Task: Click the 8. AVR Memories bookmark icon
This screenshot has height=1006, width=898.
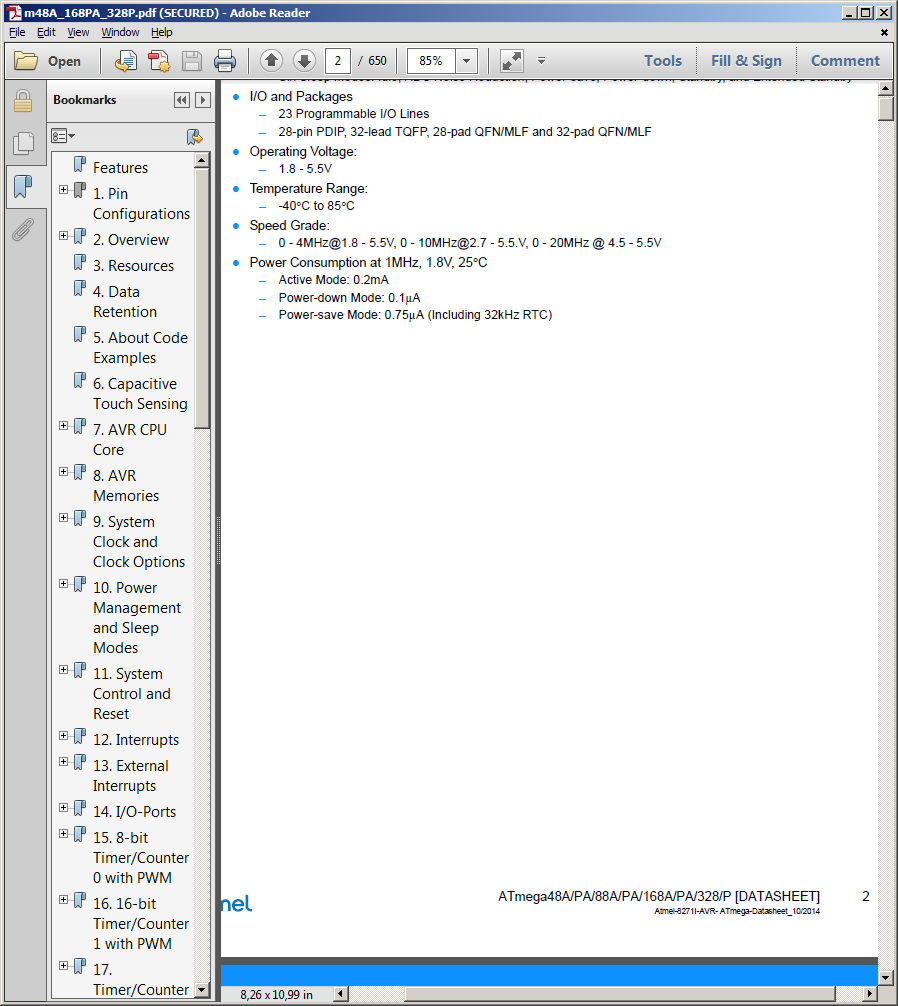Action: 80,472
